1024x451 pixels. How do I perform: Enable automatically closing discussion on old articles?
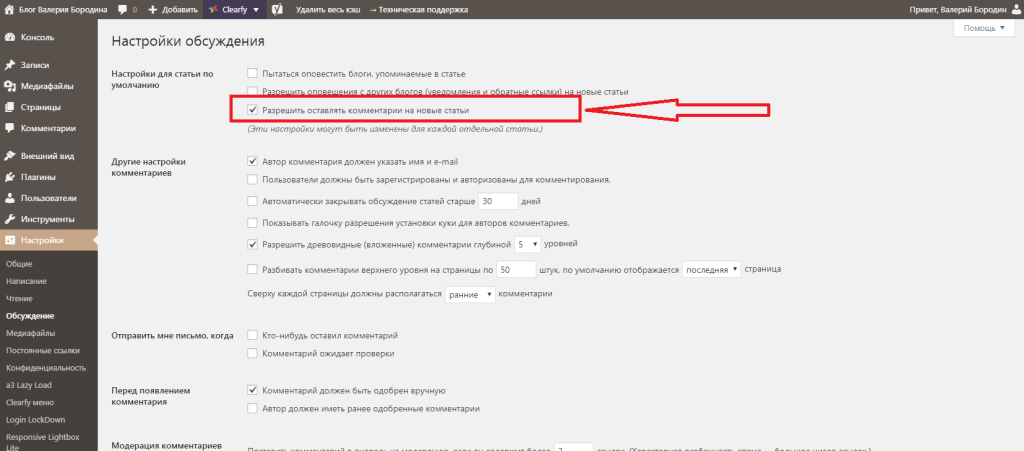(252, 201)
